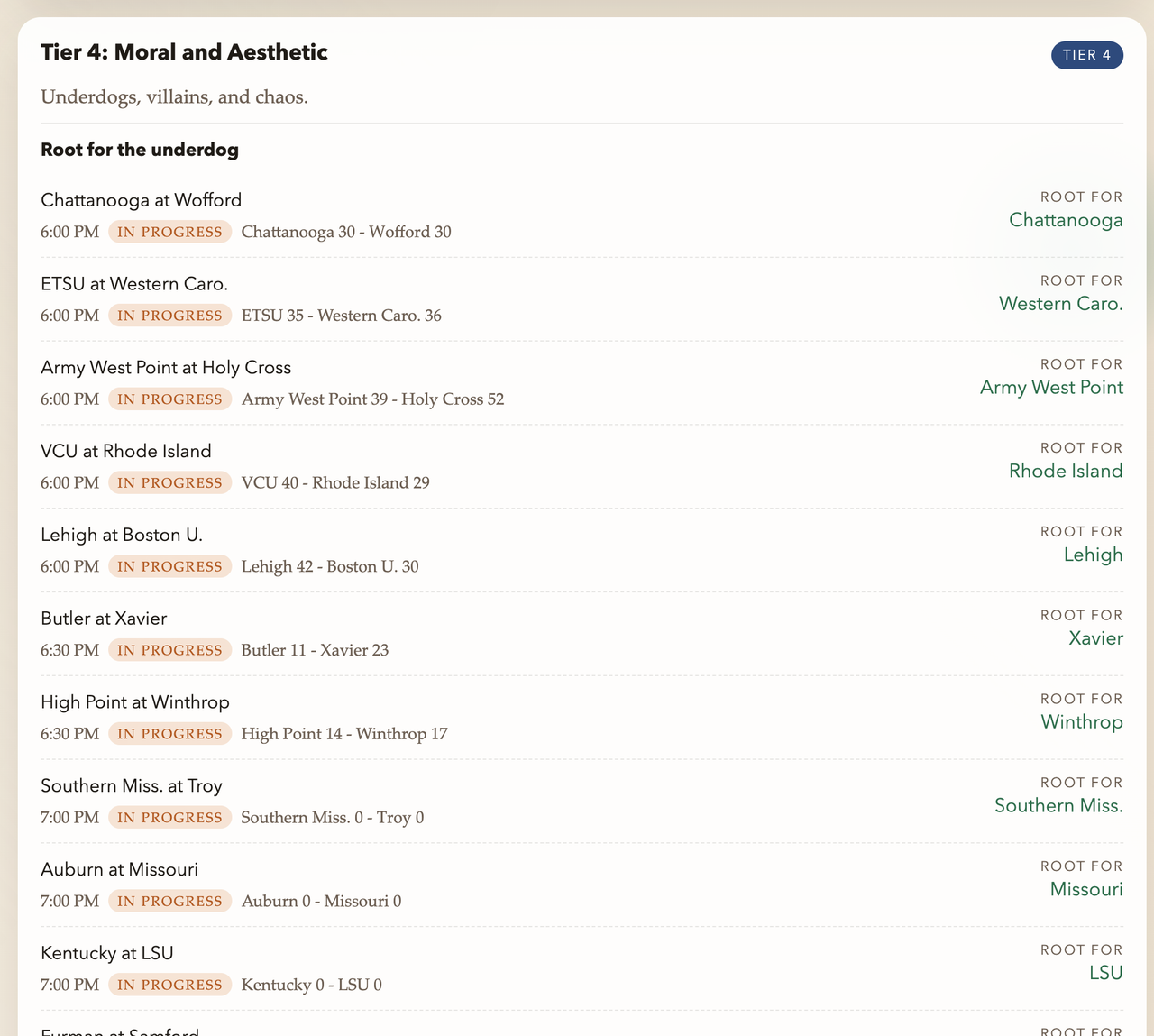Viewport: 1154px width, 1036px height.
Task: Click the 7:00 PM time for Auburn at Missouri
Action: (69, 903)
